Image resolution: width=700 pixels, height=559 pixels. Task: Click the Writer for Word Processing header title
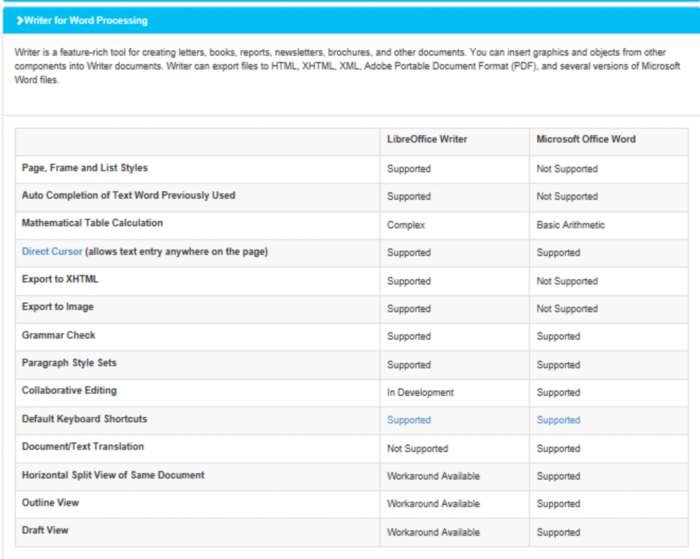click(x=87, y=20)
